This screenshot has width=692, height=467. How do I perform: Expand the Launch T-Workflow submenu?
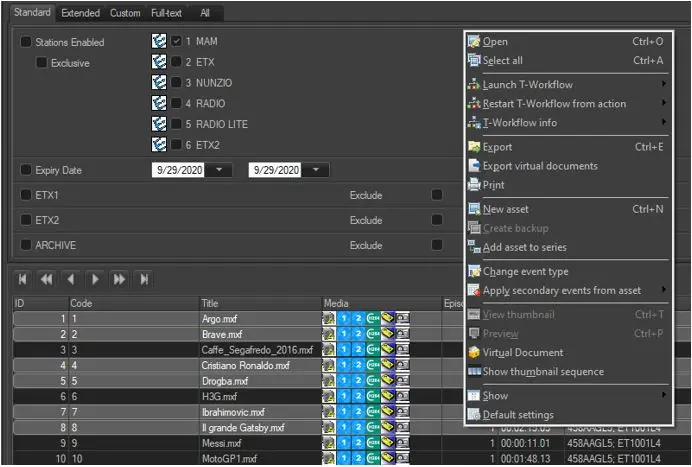[x=664, y=85]
